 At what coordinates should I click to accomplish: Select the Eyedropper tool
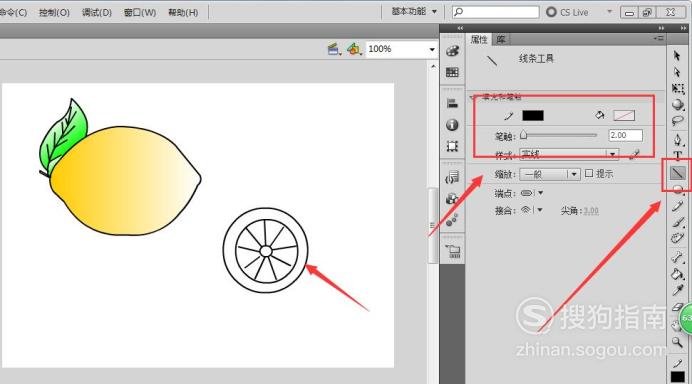tap(677, 290)
